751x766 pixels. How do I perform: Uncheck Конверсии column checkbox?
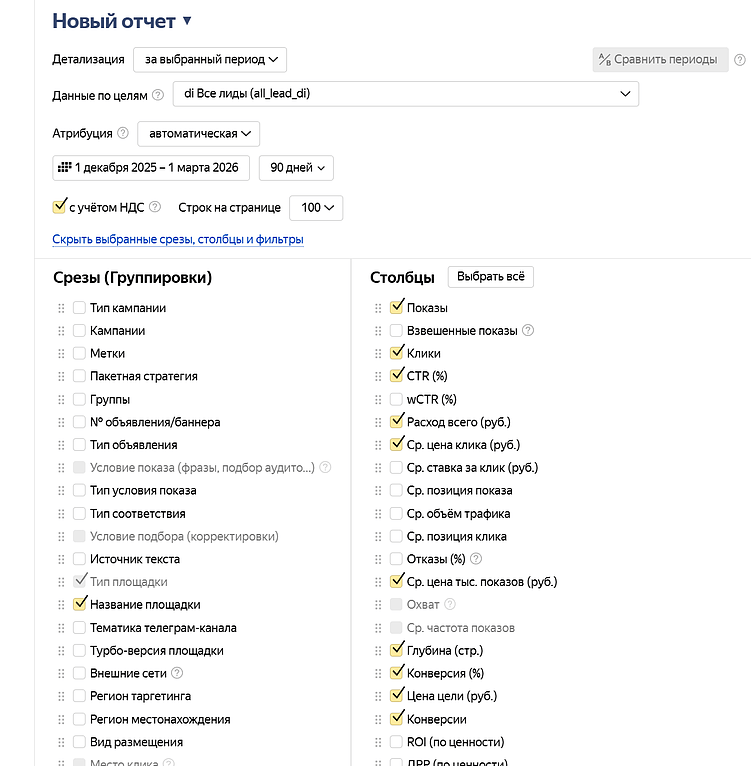pos(397,718)
